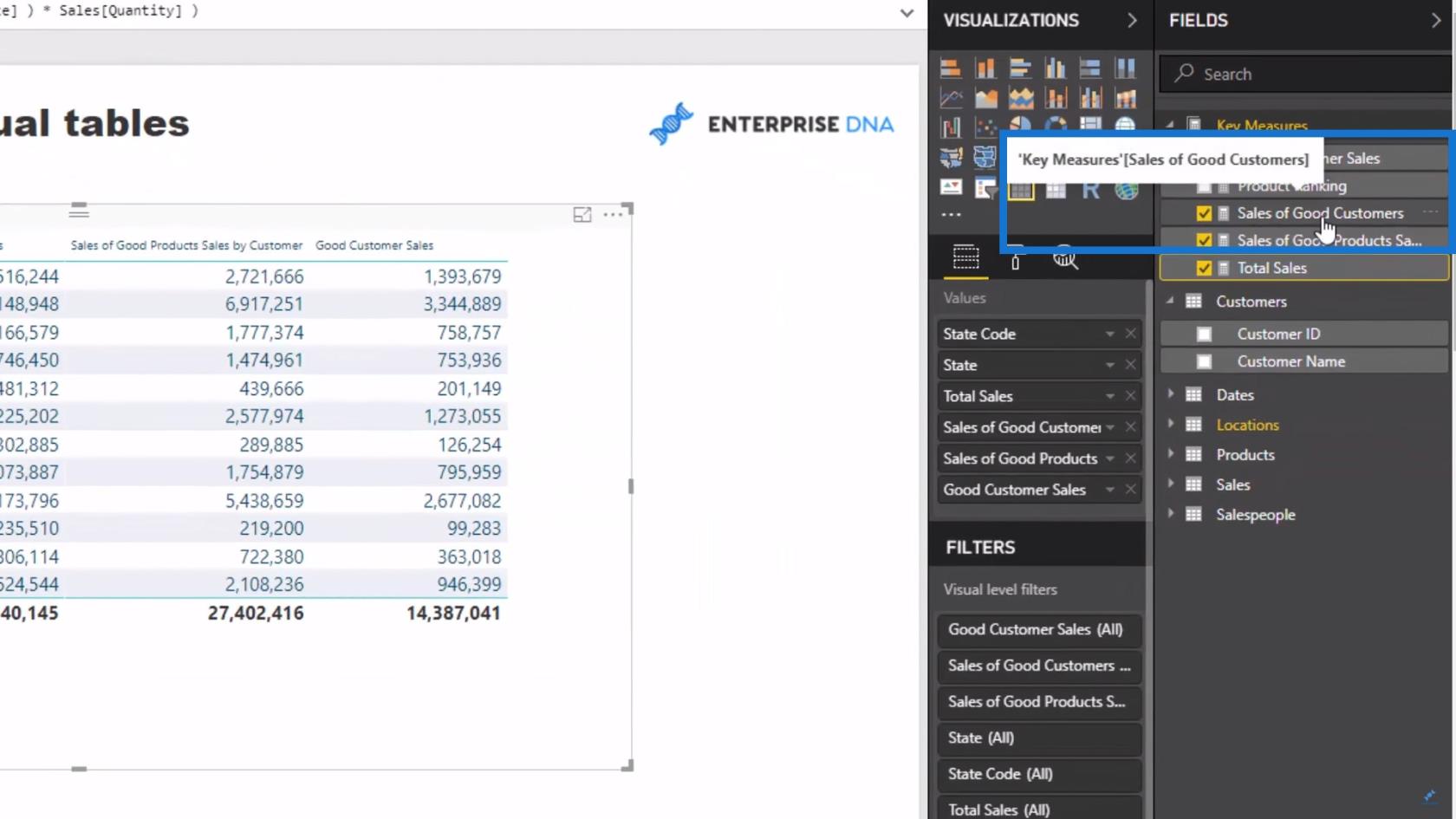Open the State (All) filter card
This screenshot has width=1456, height=819.
[x=1039, y=738]
